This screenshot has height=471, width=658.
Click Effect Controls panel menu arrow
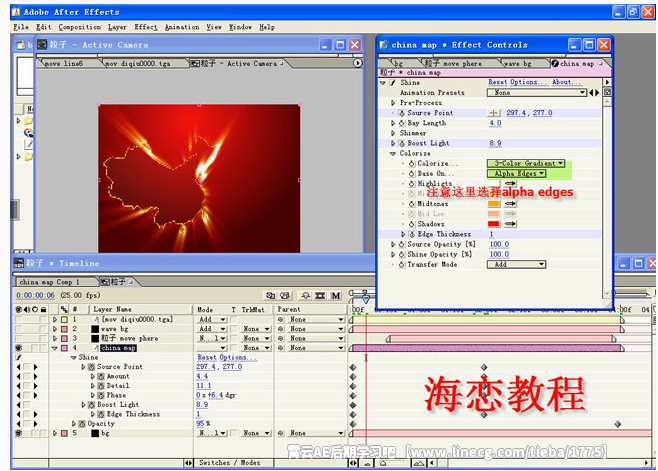coord(607,82)
